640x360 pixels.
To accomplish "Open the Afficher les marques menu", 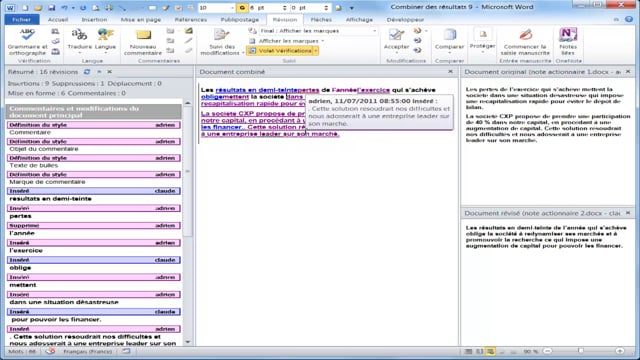I will pos(291,41).
